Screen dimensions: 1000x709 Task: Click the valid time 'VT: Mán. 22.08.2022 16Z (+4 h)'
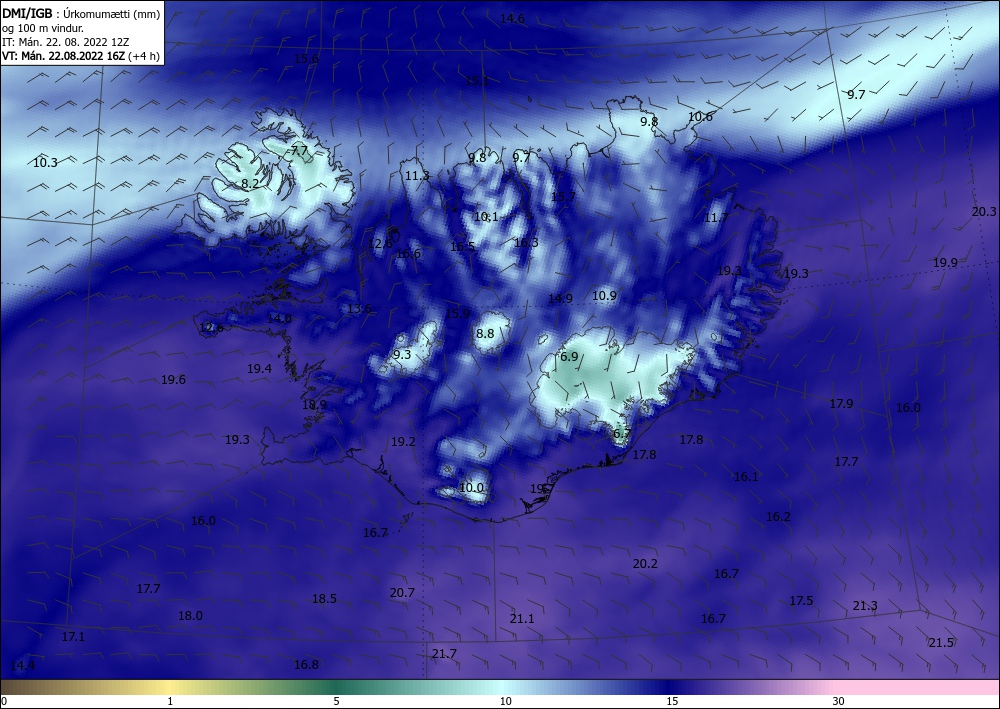pos(81,56)
